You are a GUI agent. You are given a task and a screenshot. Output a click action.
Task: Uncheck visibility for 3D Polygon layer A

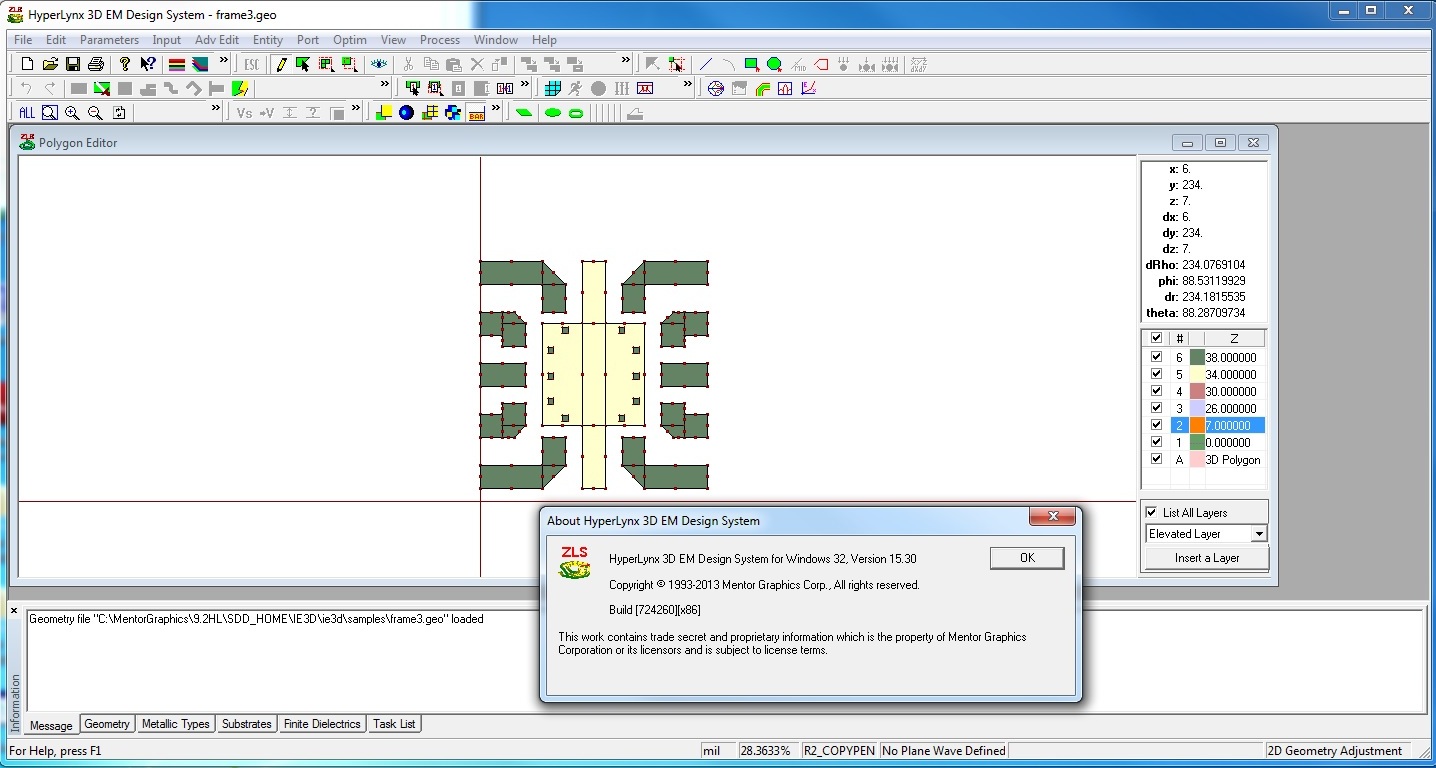pyautogui.click(x=1156, y=459)
